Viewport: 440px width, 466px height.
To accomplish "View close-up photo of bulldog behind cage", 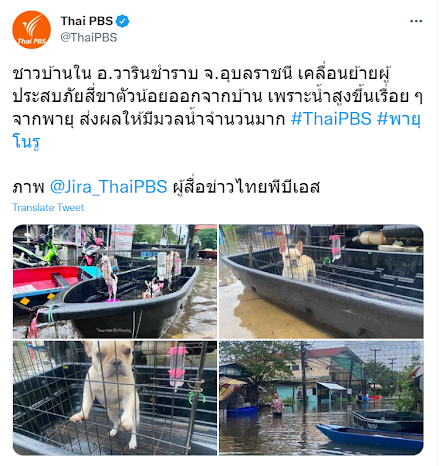I will point(115,398).
